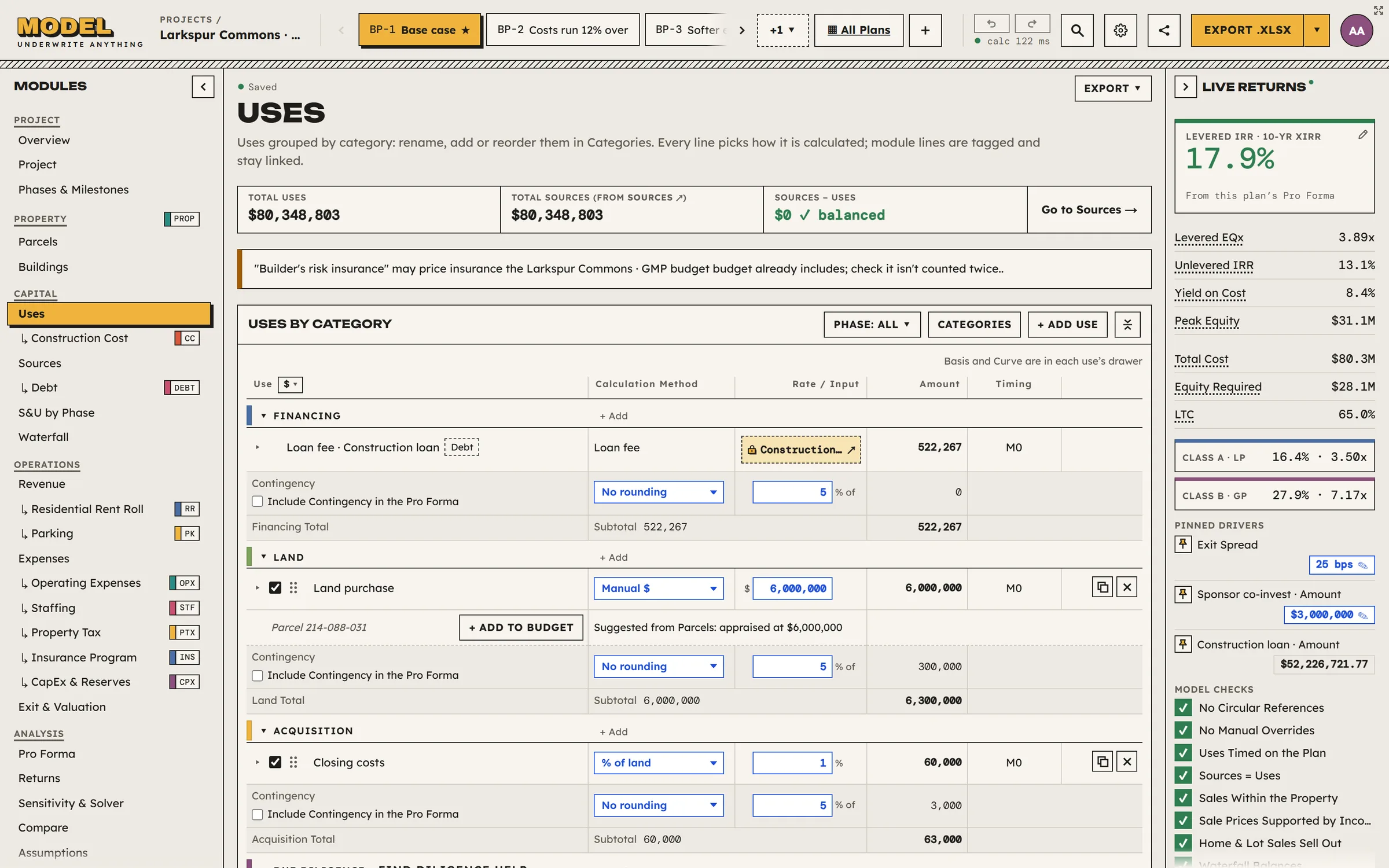Collapse the Acquisition category
The height and width of the screenshot is (868, 1389).
click(x=263, y=731)
